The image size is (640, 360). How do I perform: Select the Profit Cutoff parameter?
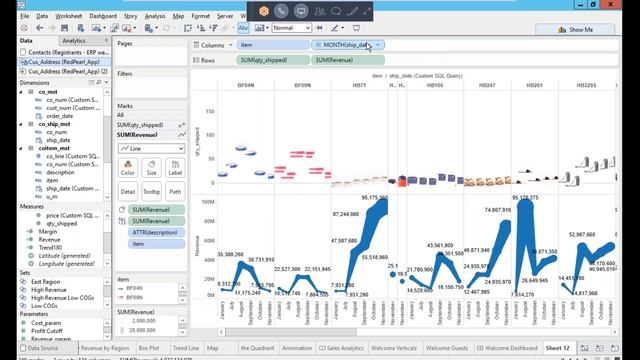tap(47, 331)
